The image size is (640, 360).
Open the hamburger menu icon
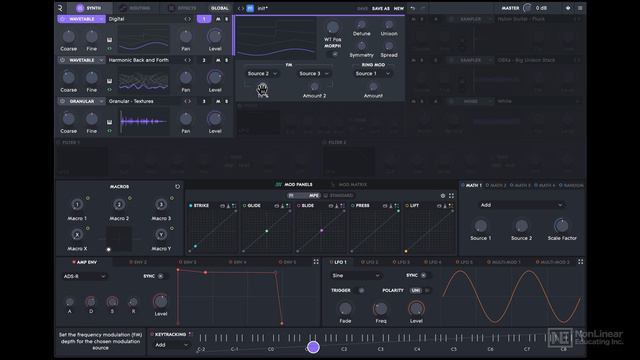coord(580,8)
